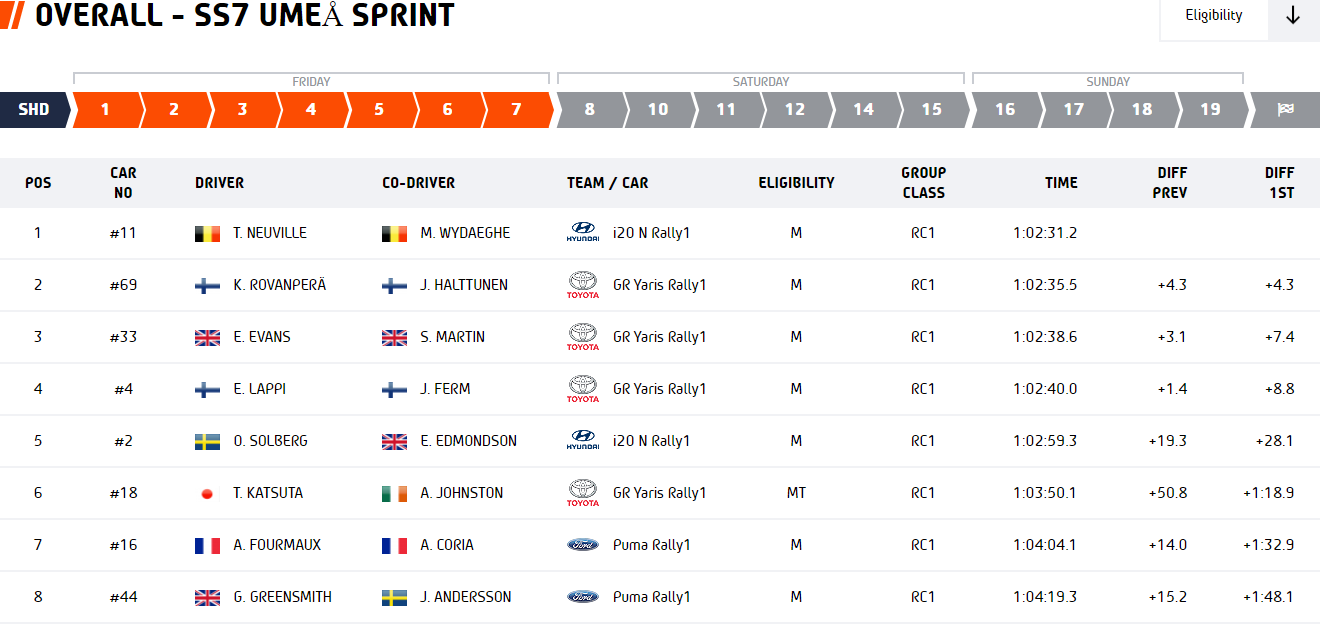
Task: Click the Hyundai logo in Neuville row
Action: (x=582, y=233)
